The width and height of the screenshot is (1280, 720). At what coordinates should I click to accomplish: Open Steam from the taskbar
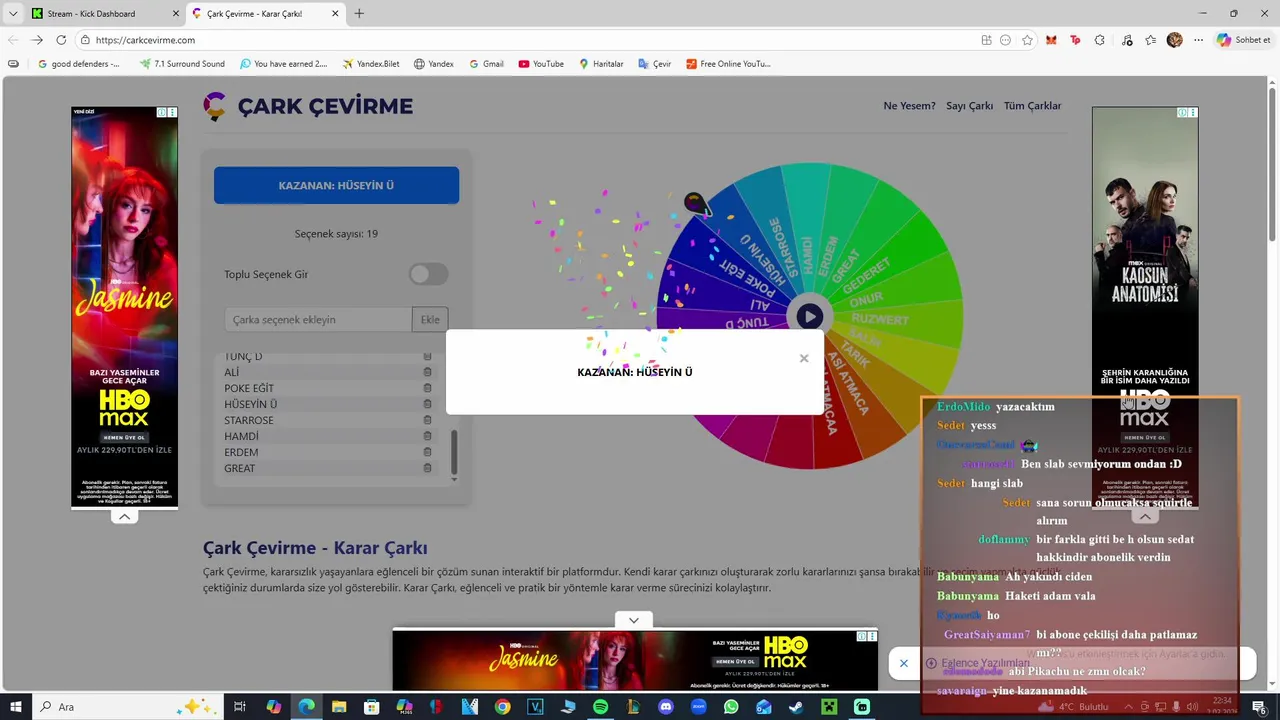click(x=797, y=707)
